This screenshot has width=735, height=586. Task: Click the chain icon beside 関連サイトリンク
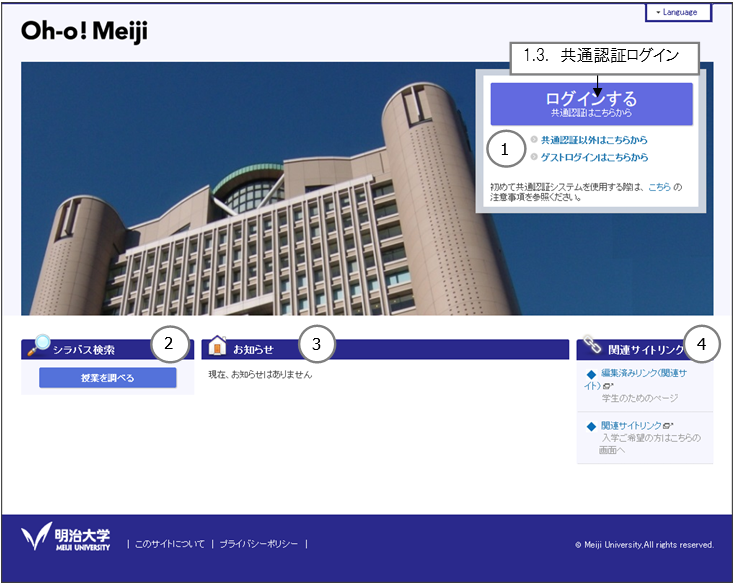592,344
